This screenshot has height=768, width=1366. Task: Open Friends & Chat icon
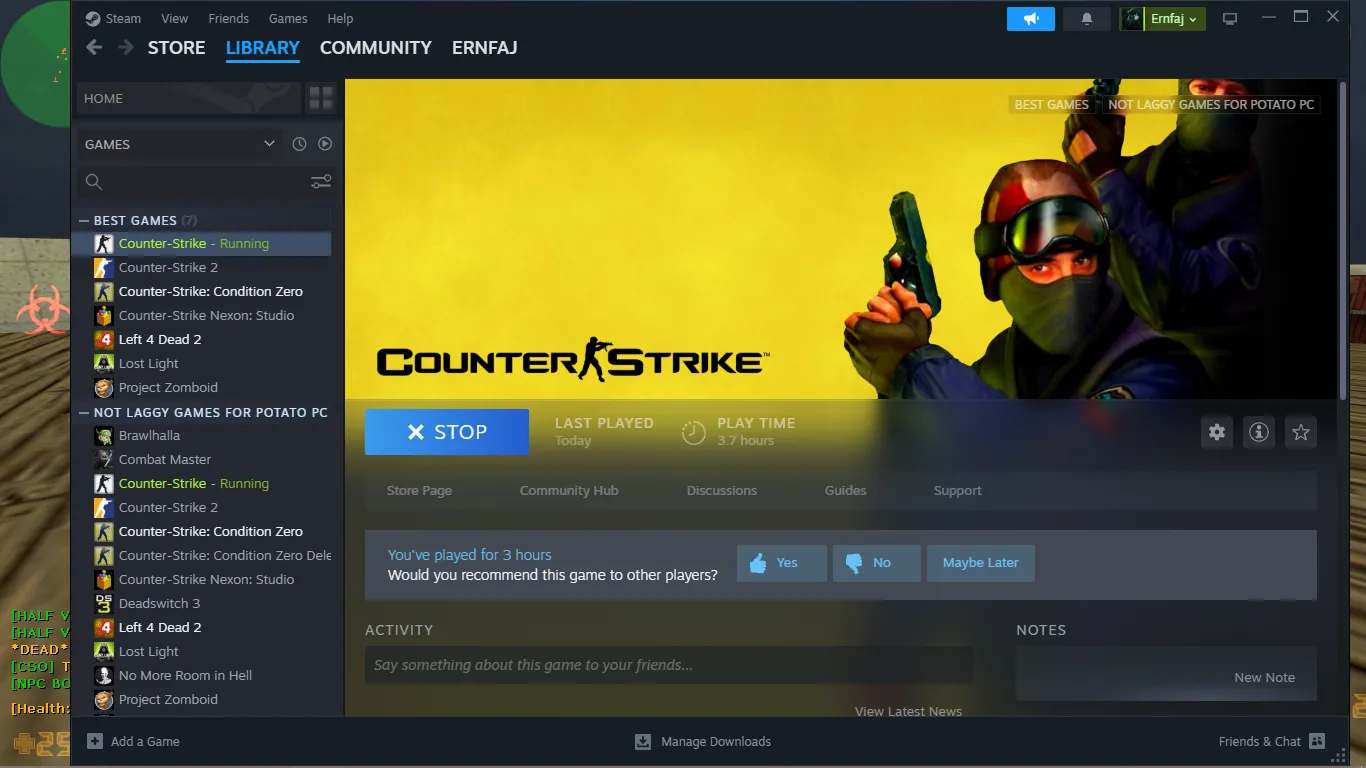(x=1317, y=741)
